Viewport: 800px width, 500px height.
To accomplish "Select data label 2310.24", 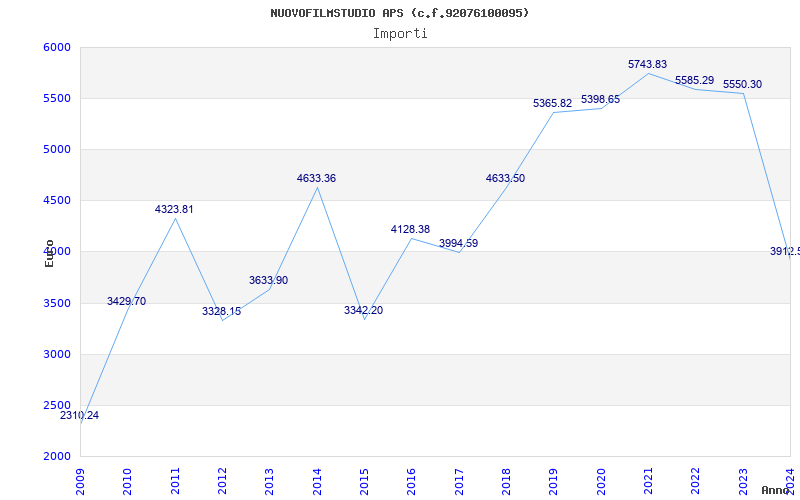I will point(80,415).
